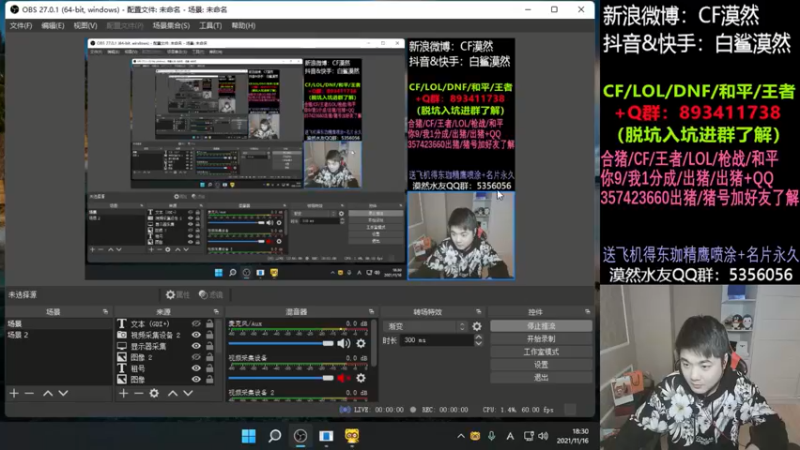Show the hidden 文本 (GDI+) source

pyautogui.click(x=196, y=324)
